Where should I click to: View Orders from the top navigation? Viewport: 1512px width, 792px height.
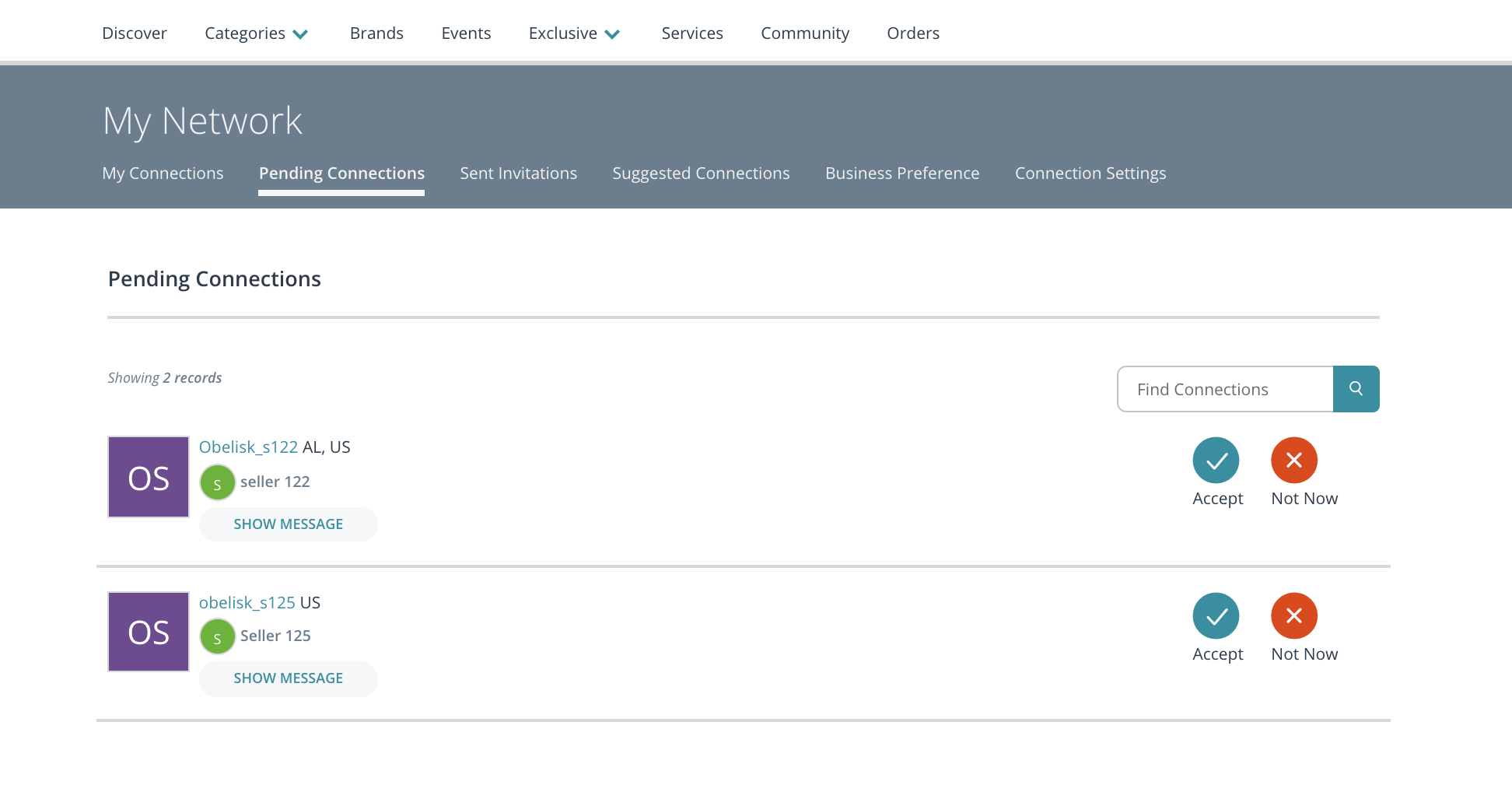(x=913, y=33)
